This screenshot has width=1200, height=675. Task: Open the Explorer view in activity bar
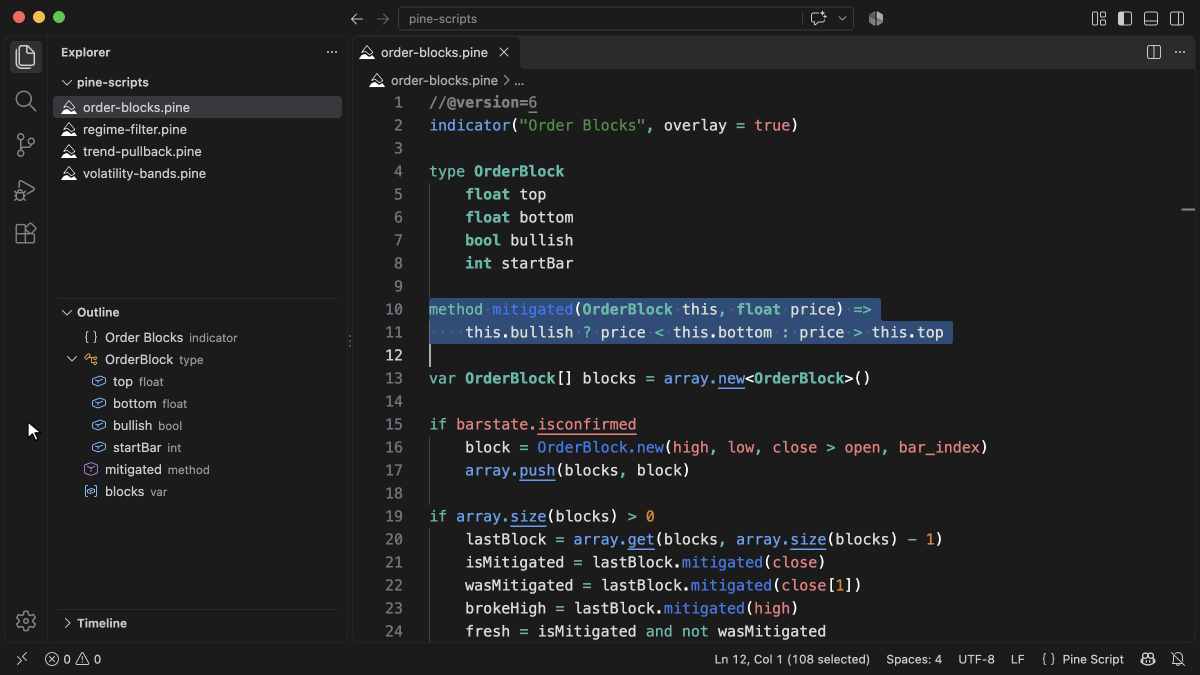pos(26,57)
